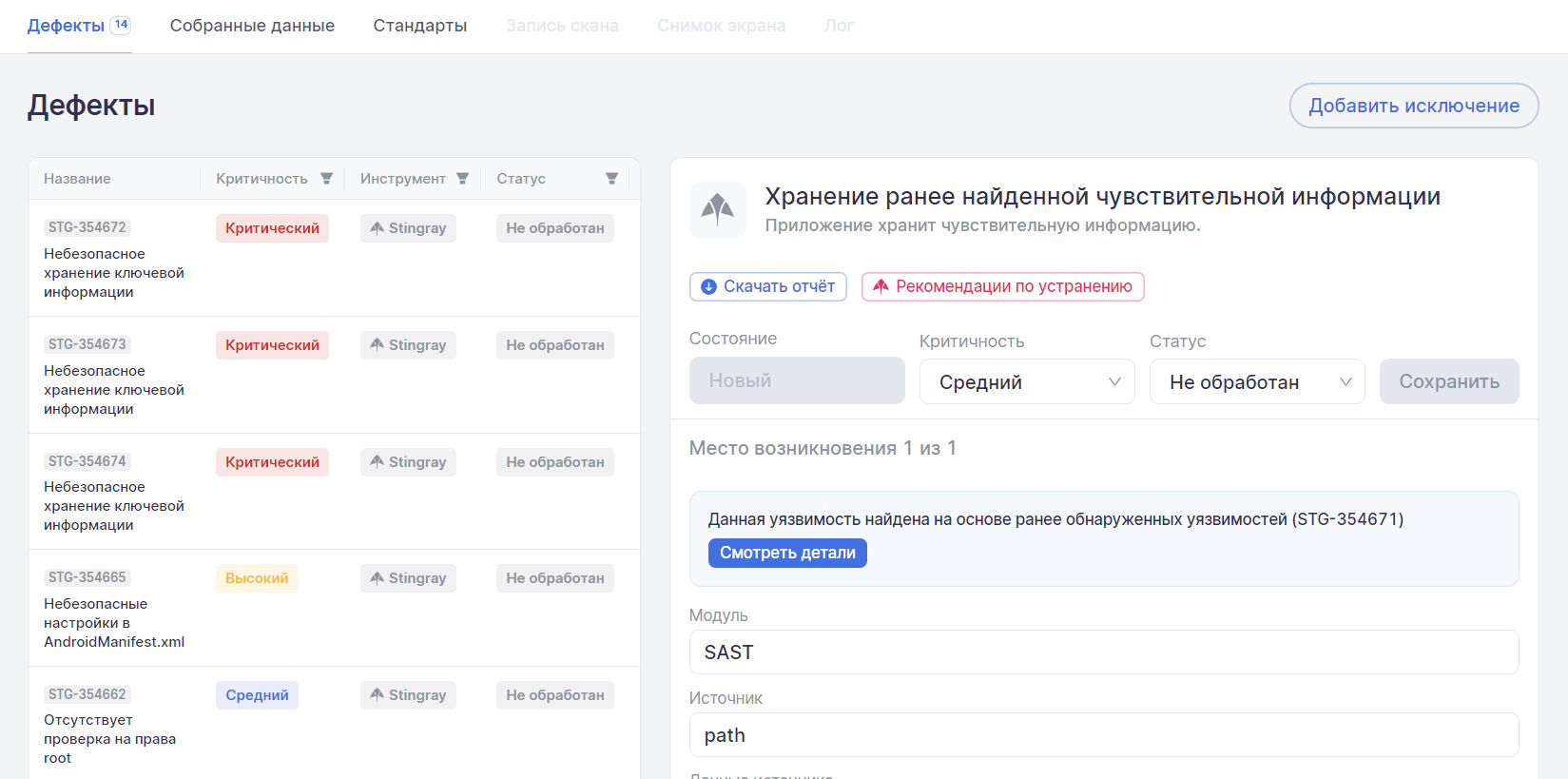Click the Status column filter icon

[x=611, y=179]
